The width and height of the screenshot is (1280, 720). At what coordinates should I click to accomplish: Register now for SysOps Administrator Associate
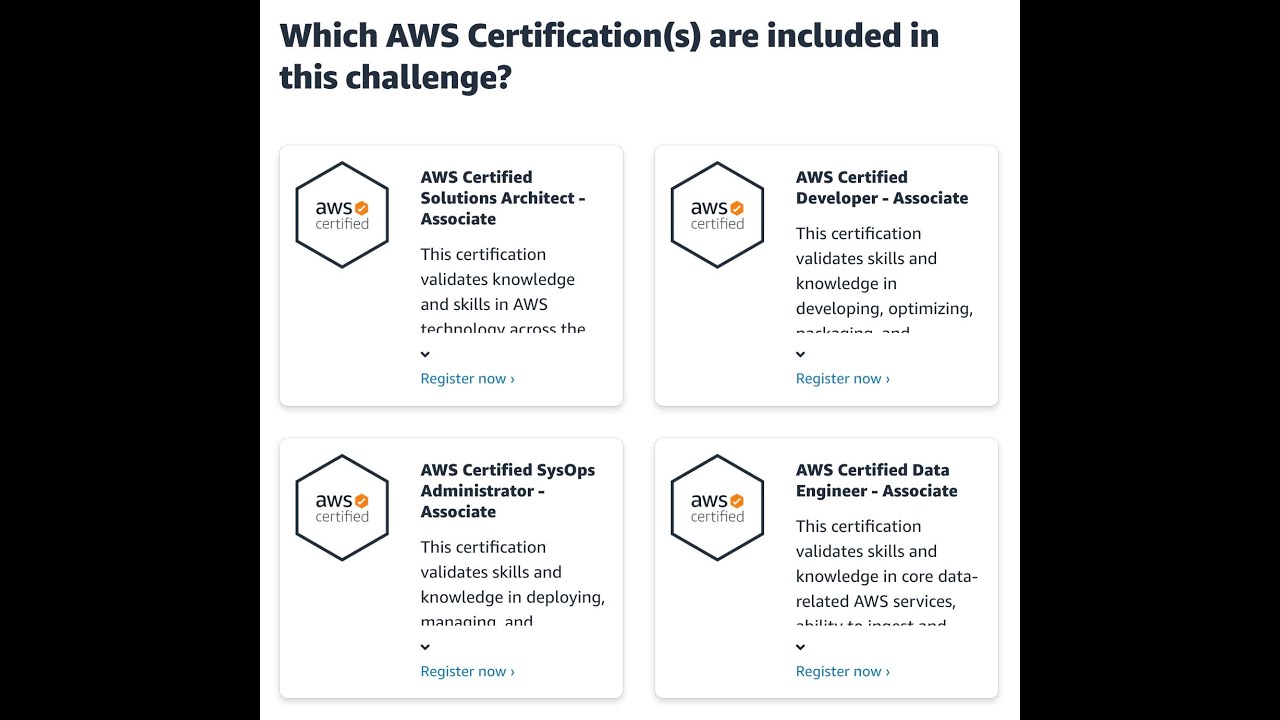(x=467, y=672)
